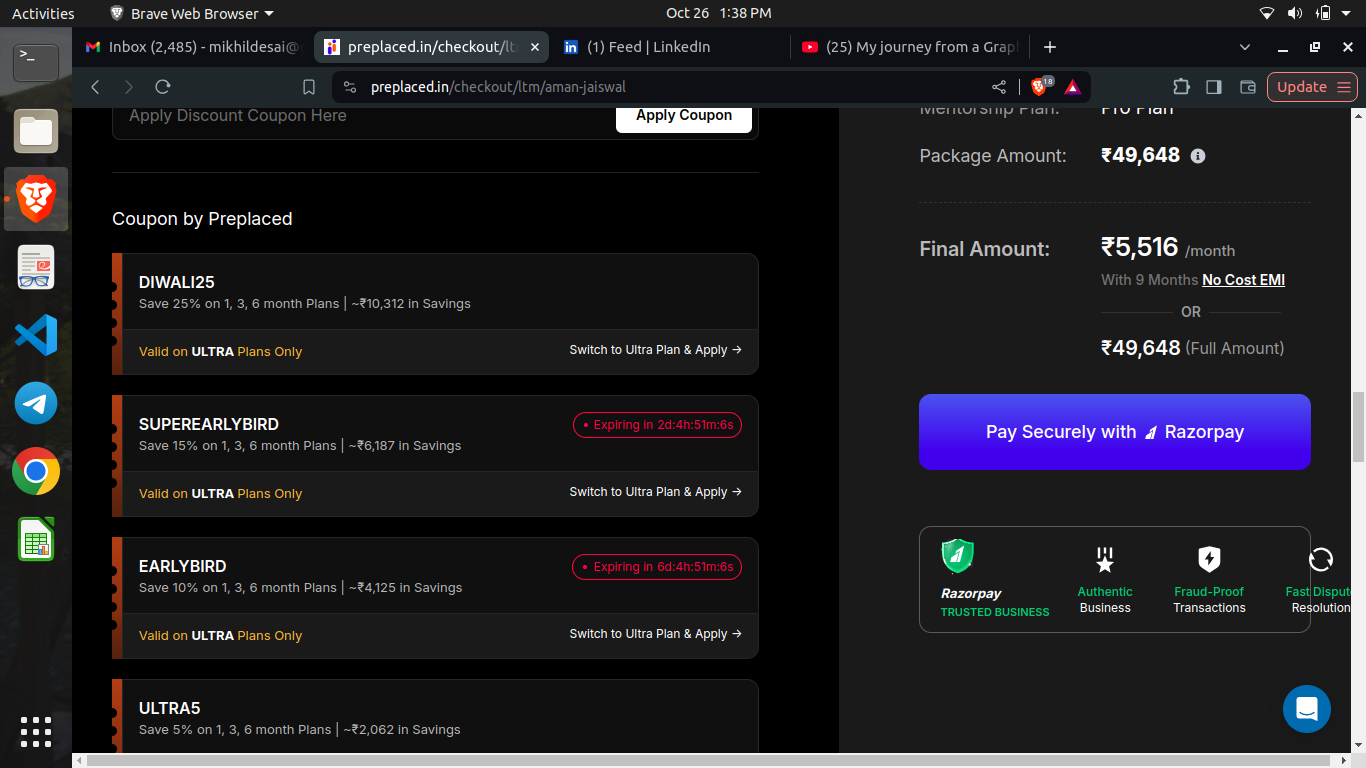Viewport: 1366px width, 768px height.
Task: Open the Extensions puzzle icon
Action: click(1181, 87)
